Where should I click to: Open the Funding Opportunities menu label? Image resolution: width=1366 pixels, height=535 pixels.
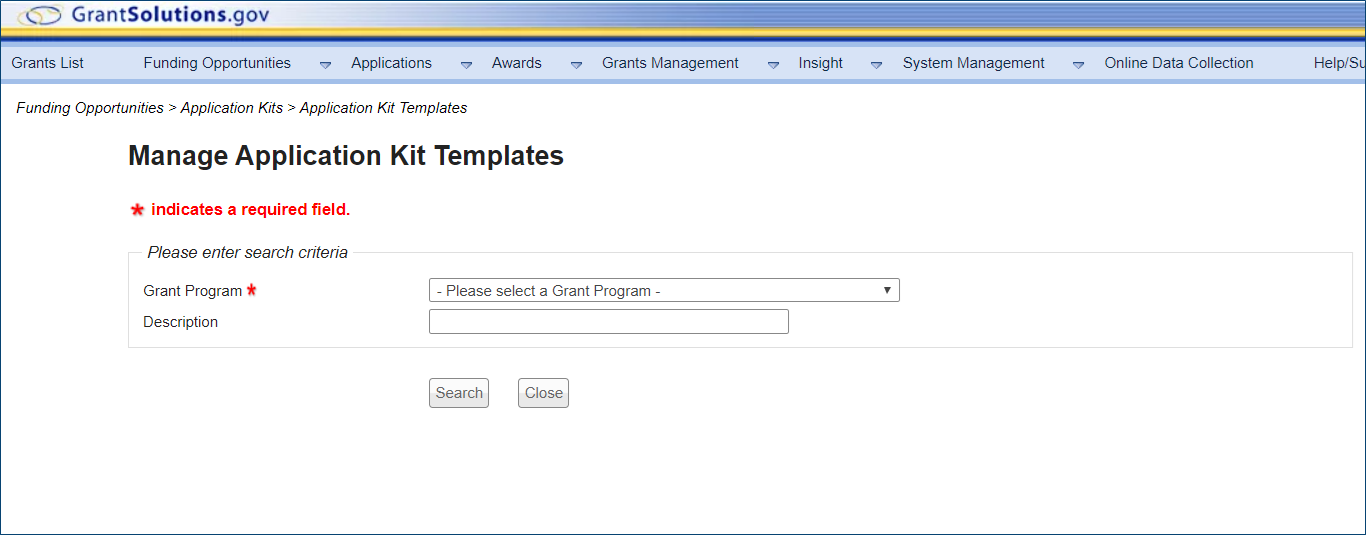(x=217, y=63)
